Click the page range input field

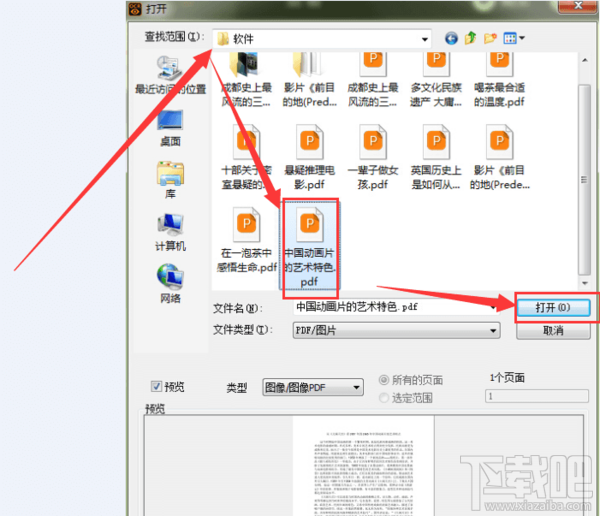536,396
